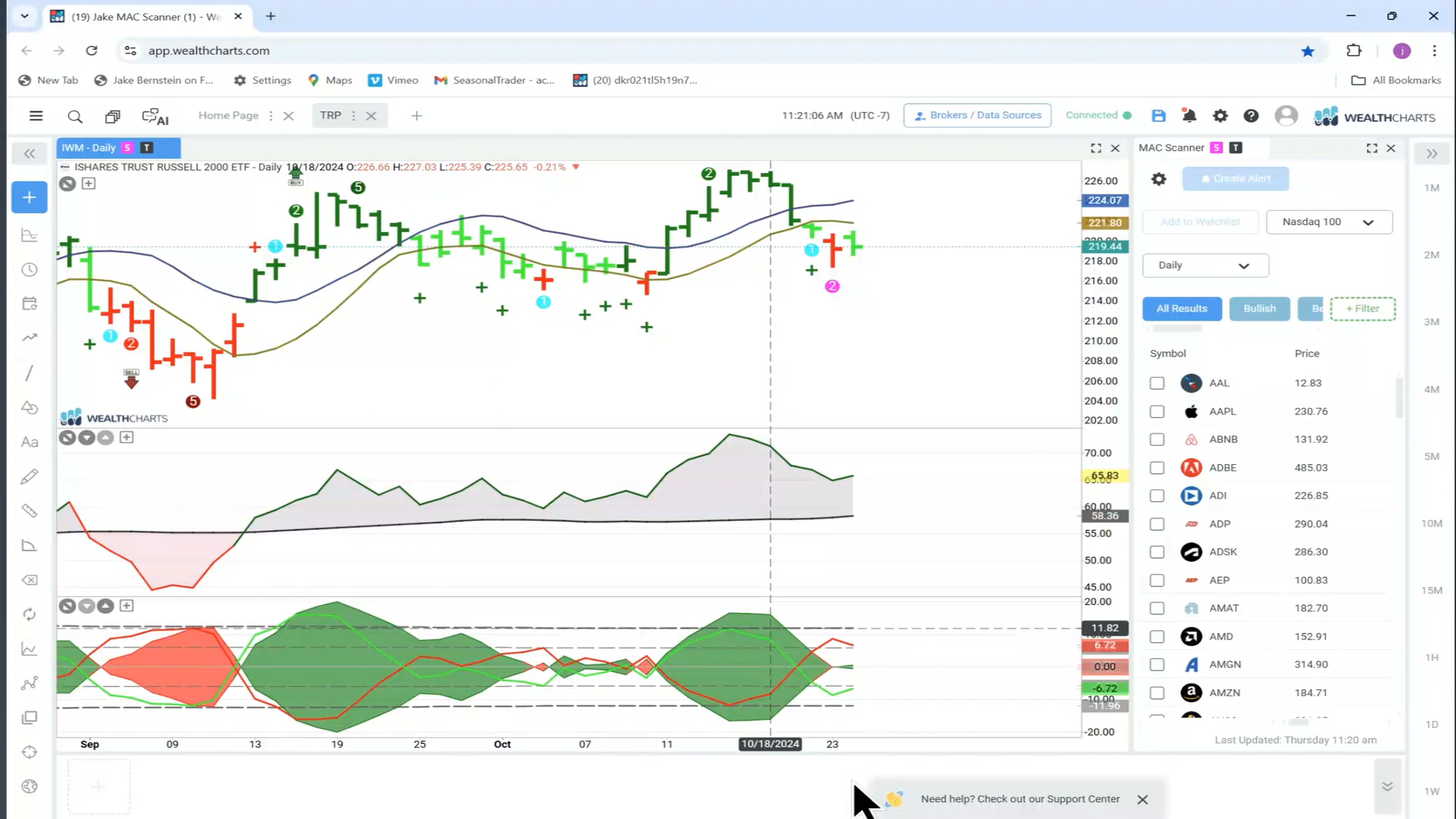Click the crosshair target tool

pos(30,752)
